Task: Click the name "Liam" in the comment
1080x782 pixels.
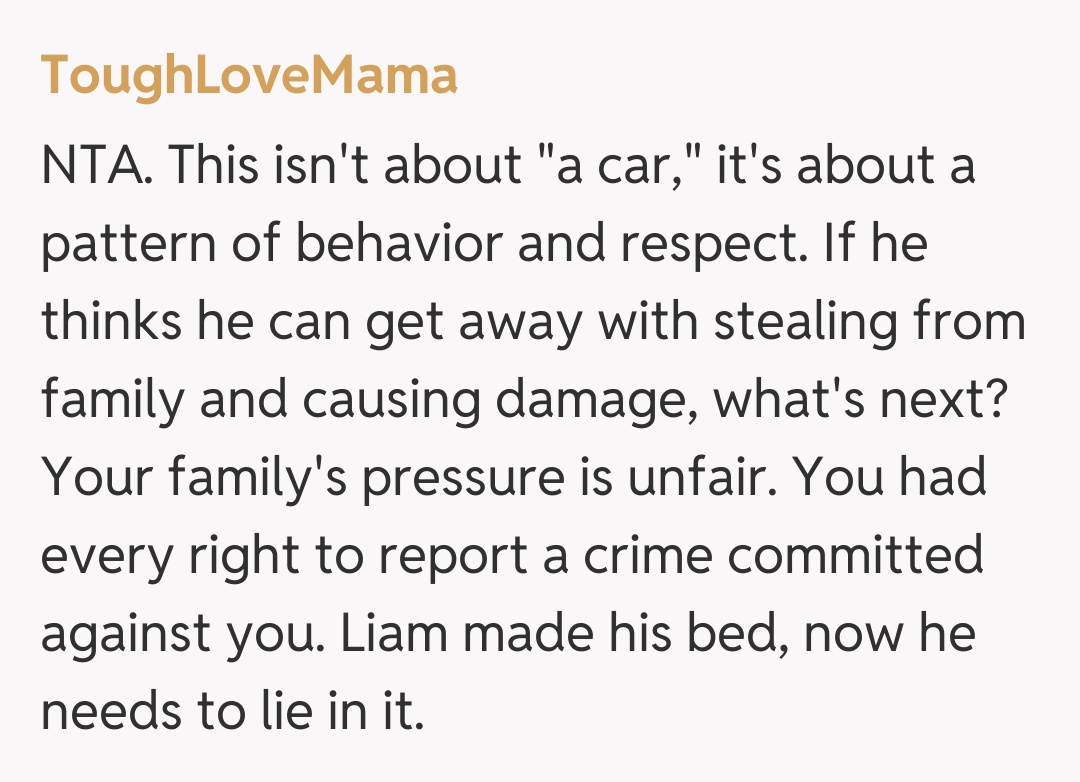Action: point(376,636)
